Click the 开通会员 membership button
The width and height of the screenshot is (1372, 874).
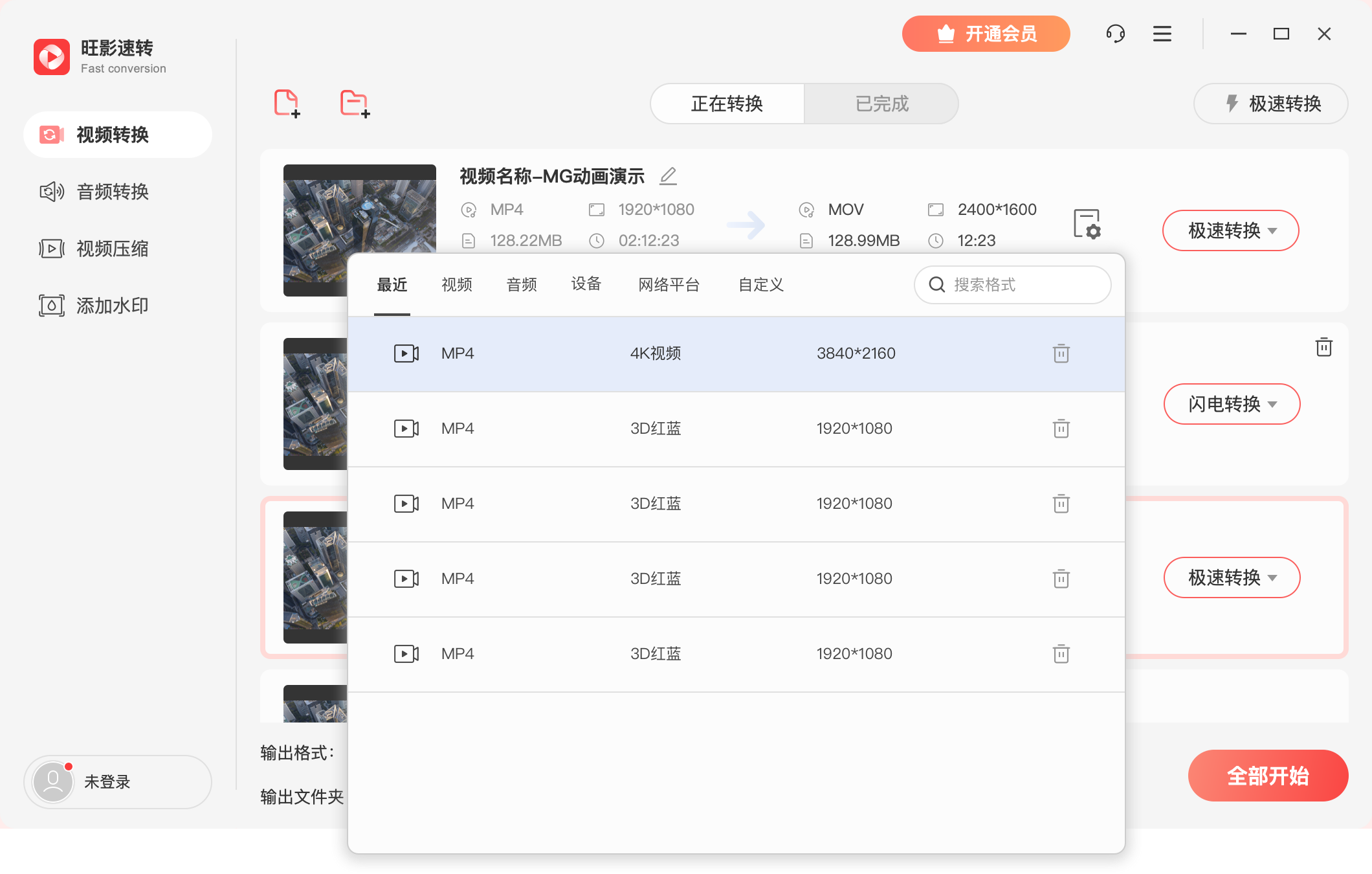tap(986, 34)
